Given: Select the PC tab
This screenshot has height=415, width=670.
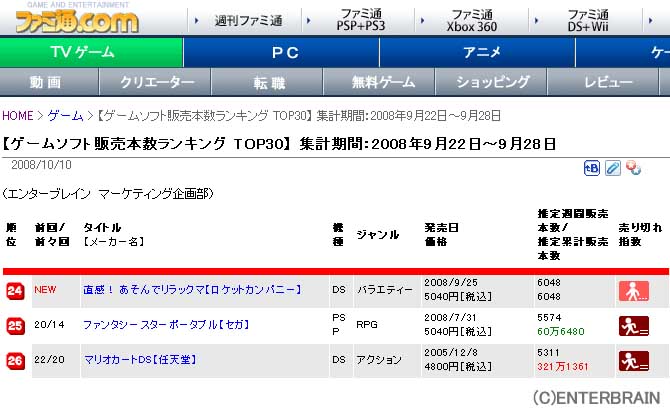Looking at the screenshot, I should tap(281, 52).
